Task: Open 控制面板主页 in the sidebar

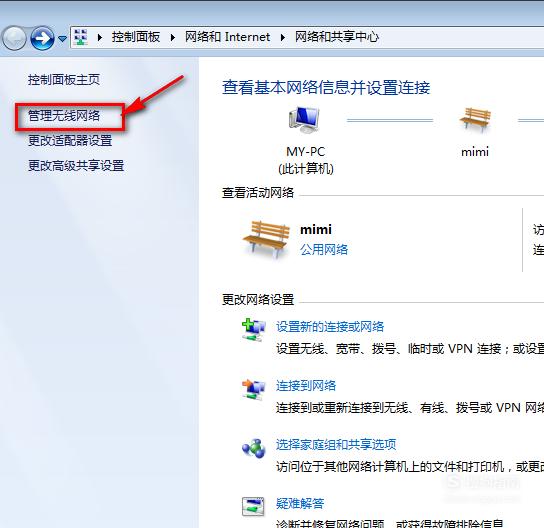Action: point(64,80)
